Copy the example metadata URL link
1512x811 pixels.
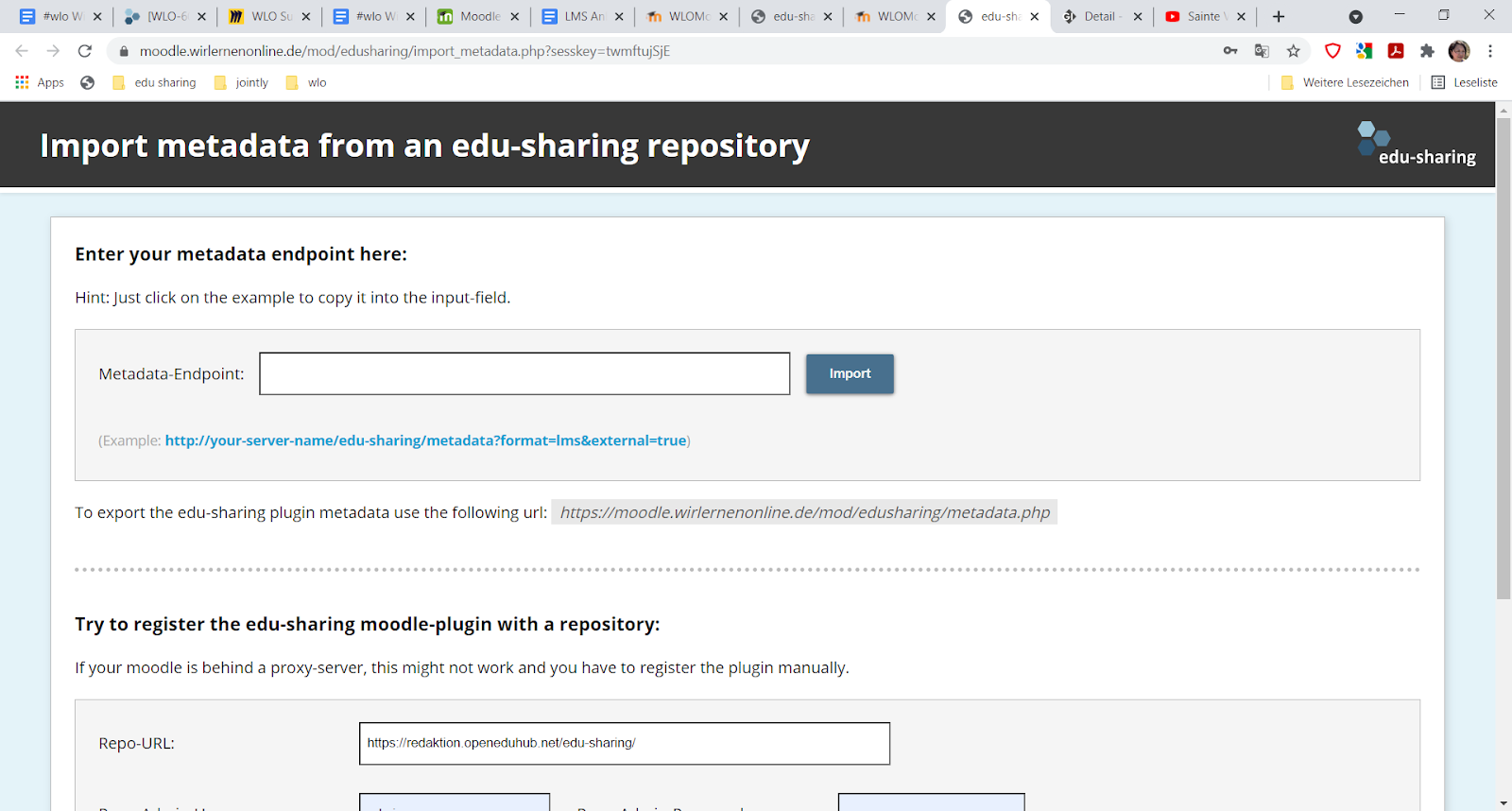425,440
